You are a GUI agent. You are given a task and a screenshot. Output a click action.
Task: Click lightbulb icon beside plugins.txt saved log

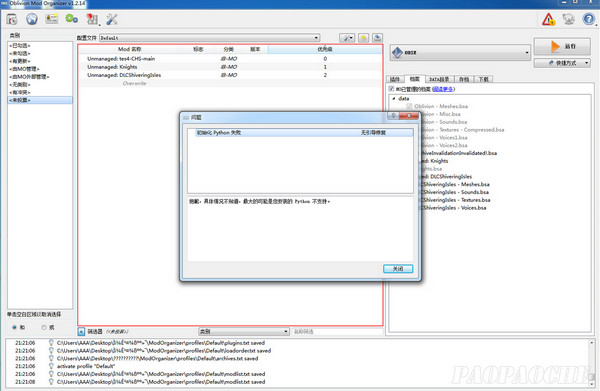click(x=51, y=342)
